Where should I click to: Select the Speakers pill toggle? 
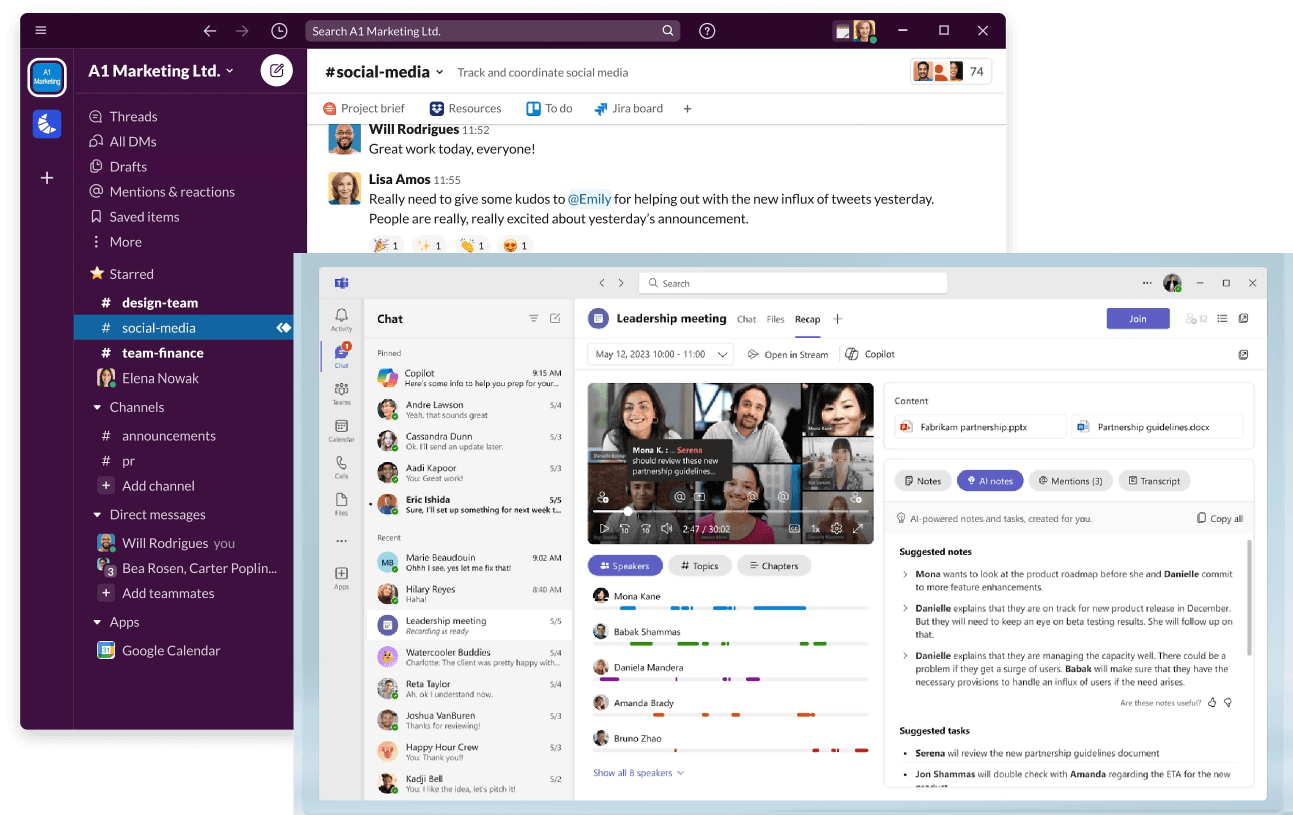[x=624, y=566]
